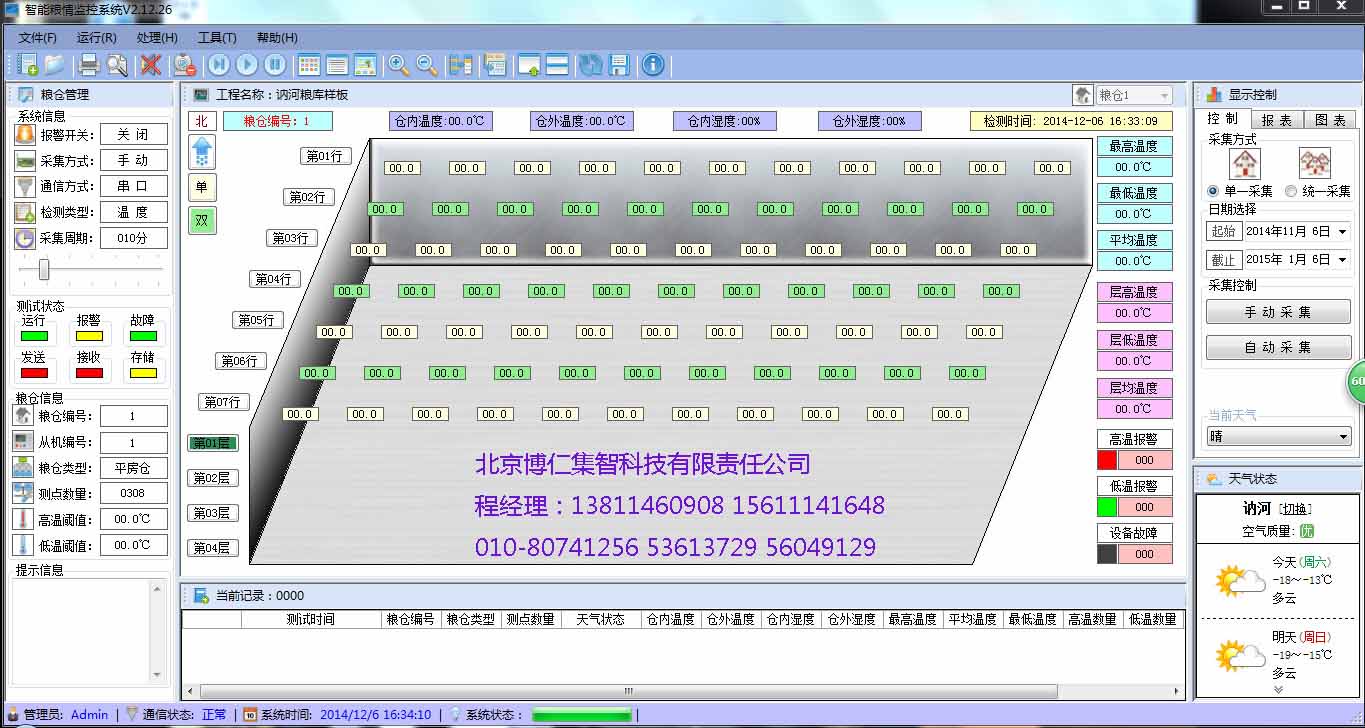Click 提示信息 box scroll-down arrow
Screen dimensions: 1365x728
(157, 675)
